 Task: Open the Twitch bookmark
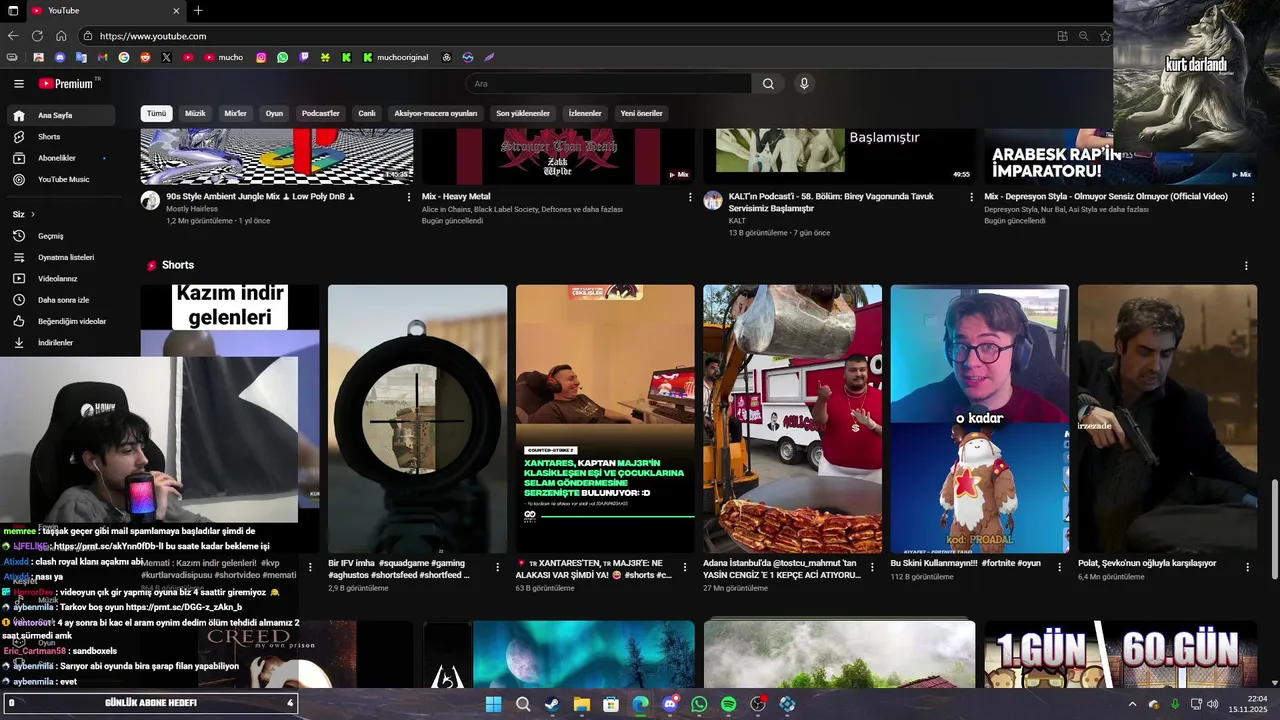pos(304,58)
